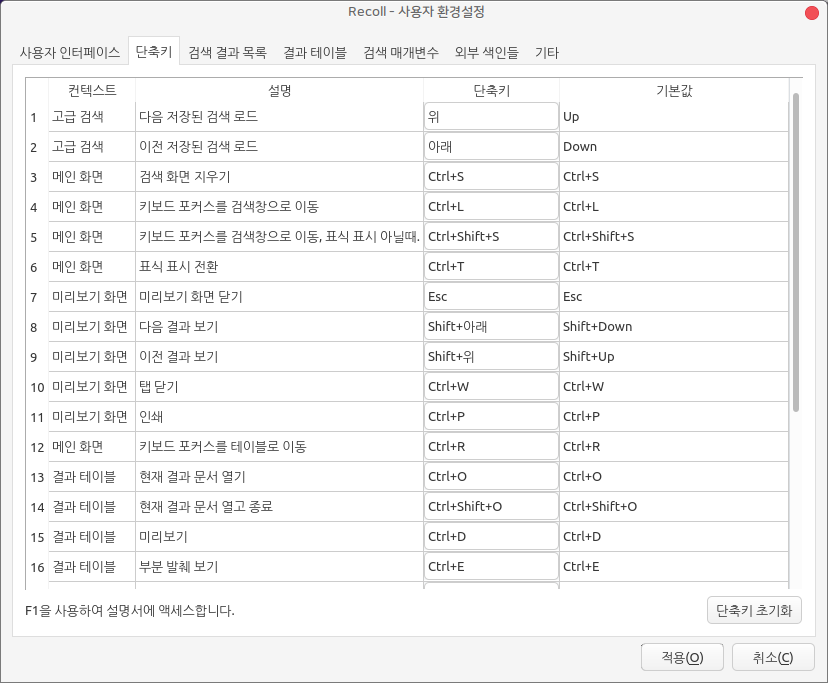This screenshot has width=828, height=683.
Task: Focus the Esc shortcut field for 미리보기 화면 닫기
Action: point(490,297)
